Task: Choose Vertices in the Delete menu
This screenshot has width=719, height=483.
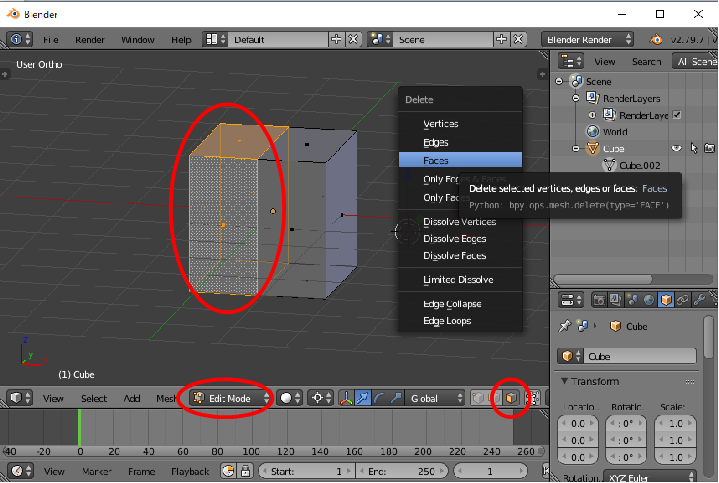Action: coord(460,123)
